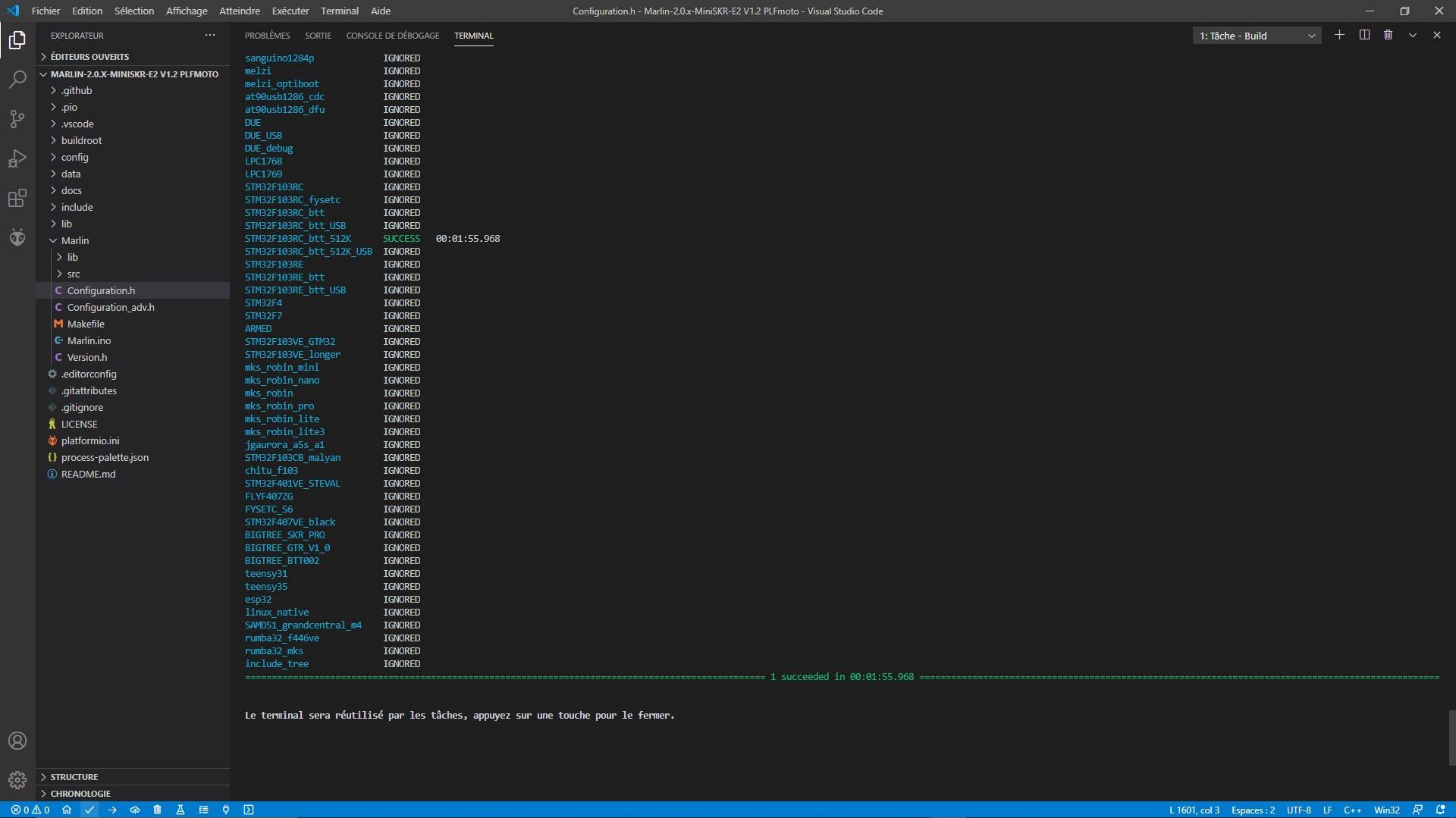Open platformio.ini file
Viewport: 1456px width, 818px height.
tap(133, 440)
